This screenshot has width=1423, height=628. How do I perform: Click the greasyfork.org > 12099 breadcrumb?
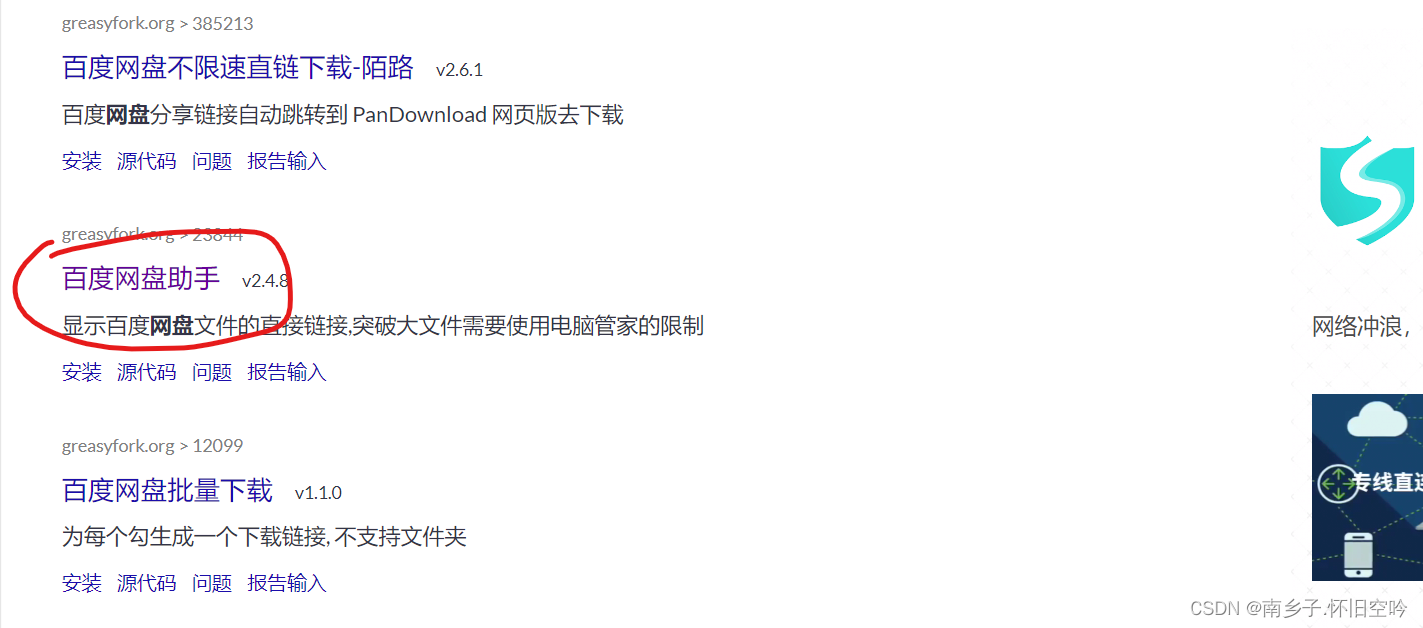152,445
